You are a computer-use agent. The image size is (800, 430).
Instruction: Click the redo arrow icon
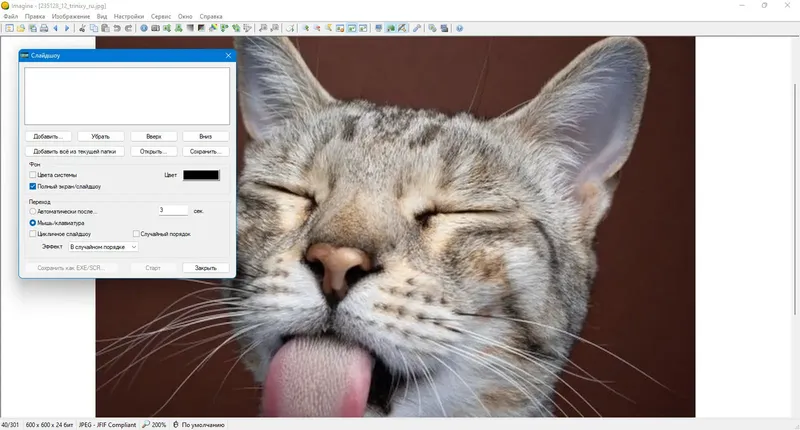[128, 28]
